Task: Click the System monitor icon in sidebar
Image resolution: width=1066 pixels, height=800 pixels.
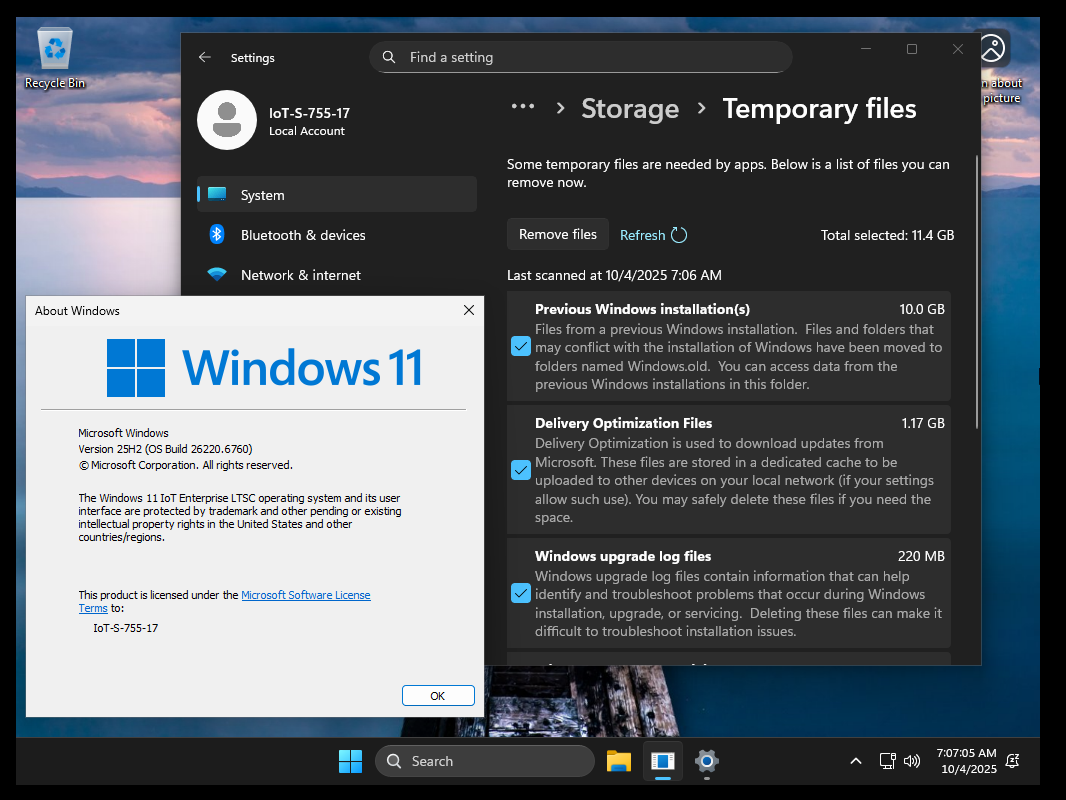Action: pyautogui.click(x=217, y=194)
